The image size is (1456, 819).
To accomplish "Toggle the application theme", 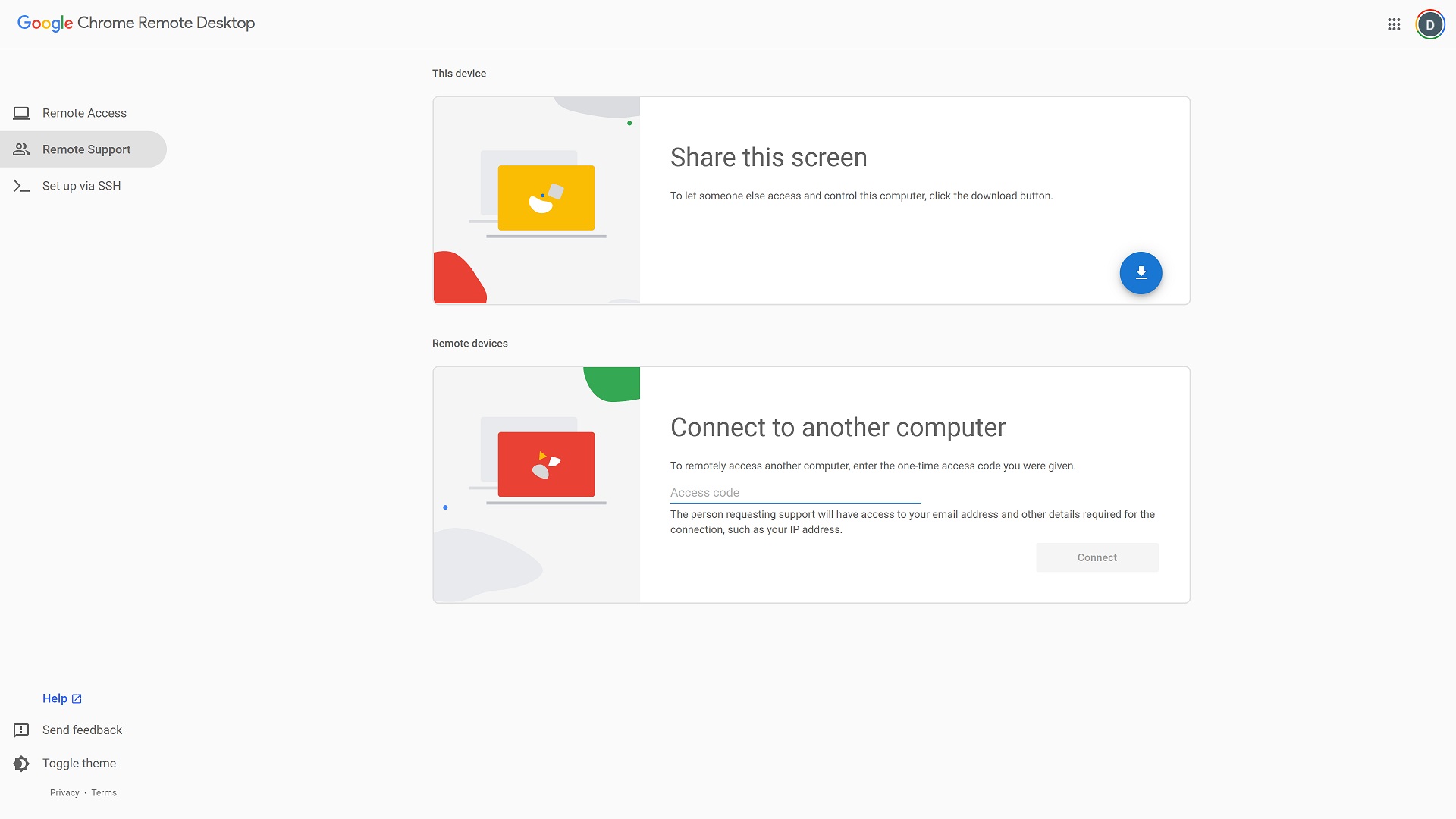I will [78, 763].
